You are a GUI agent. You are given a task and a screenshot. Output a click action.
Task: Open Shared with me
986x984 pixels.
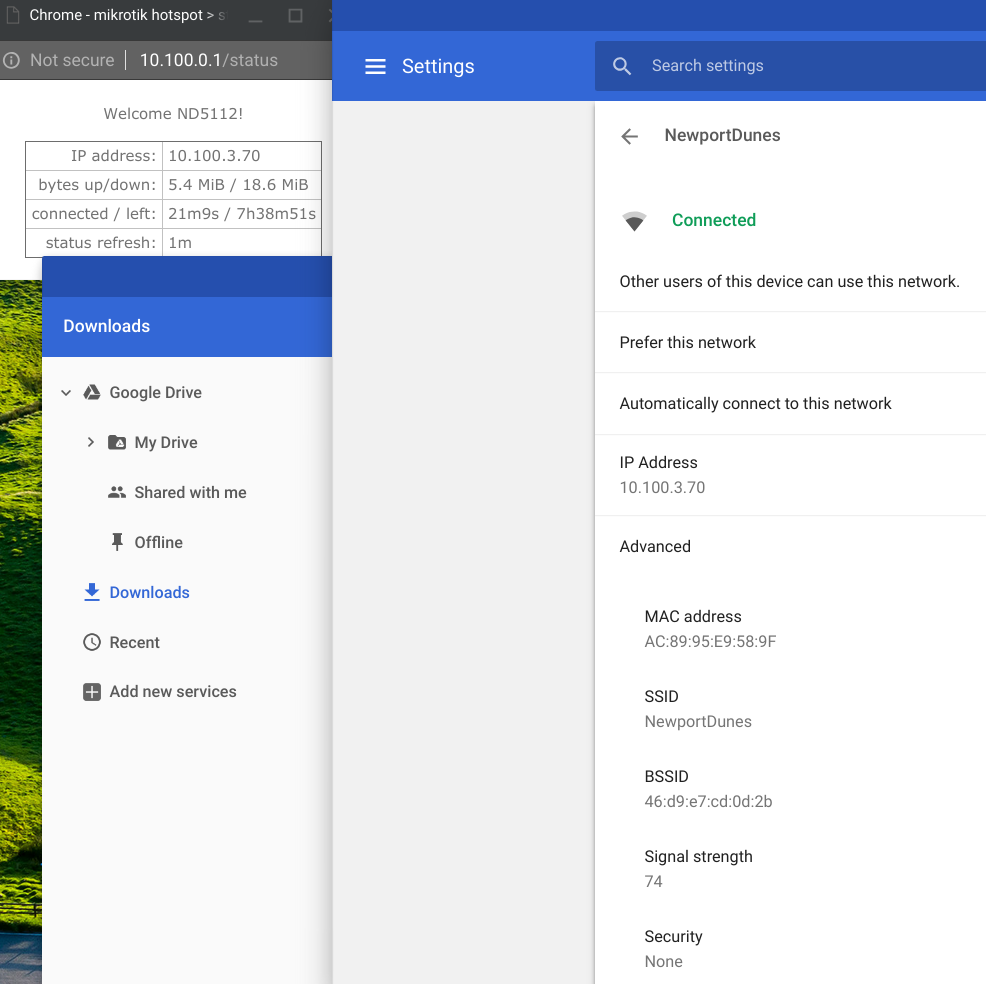[x=190, y=492]
